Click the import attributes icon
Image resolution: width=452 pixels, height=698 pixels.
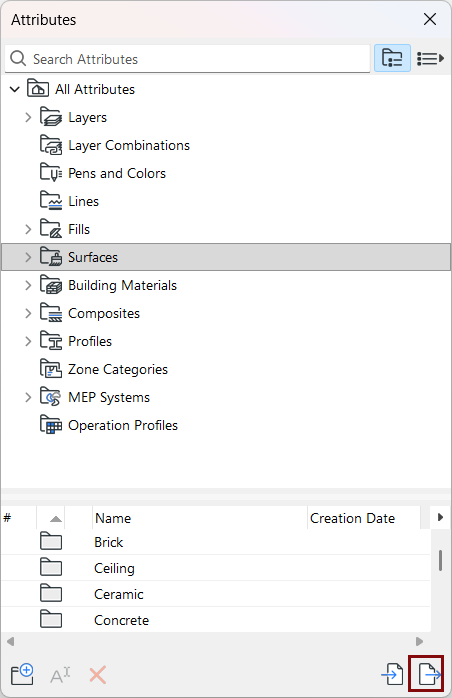[392, 674]
